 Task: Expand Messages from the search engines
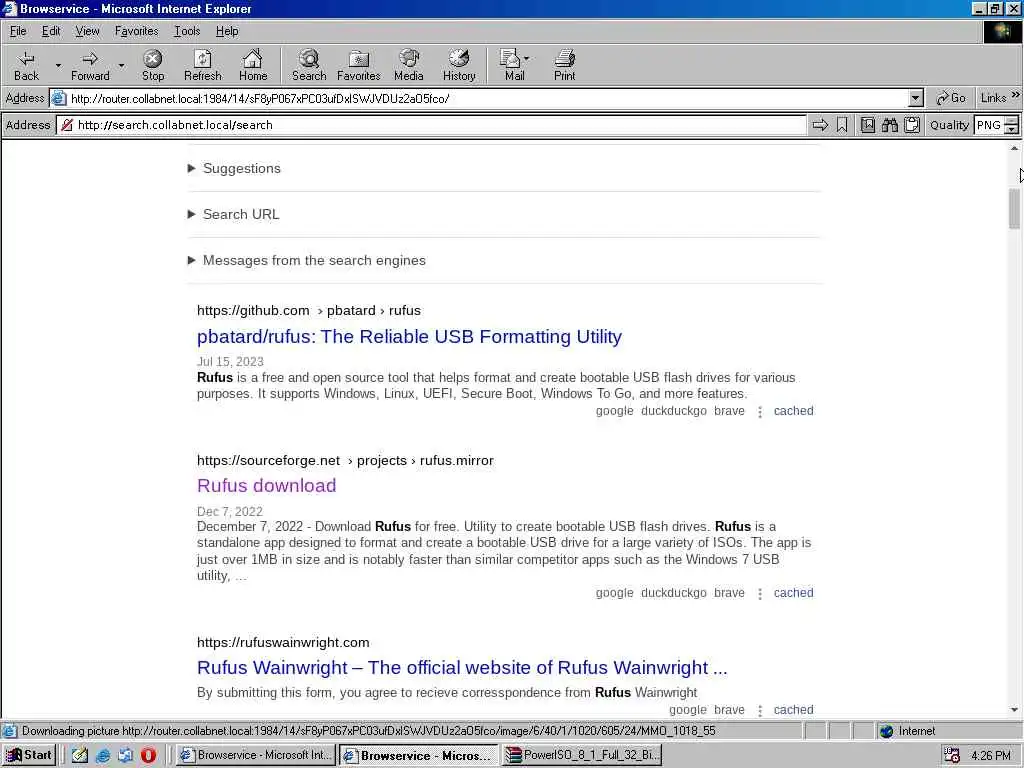point(306,260)
